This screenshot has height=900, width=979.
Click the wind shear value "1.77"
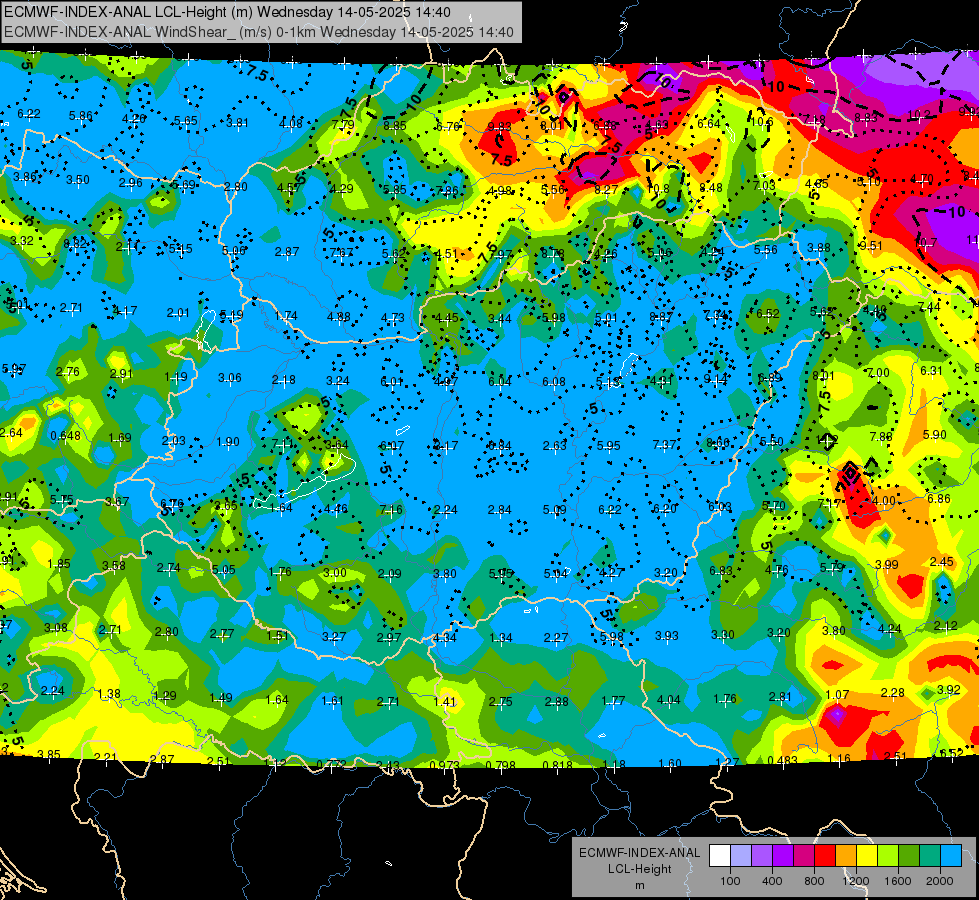coord(613,701)
